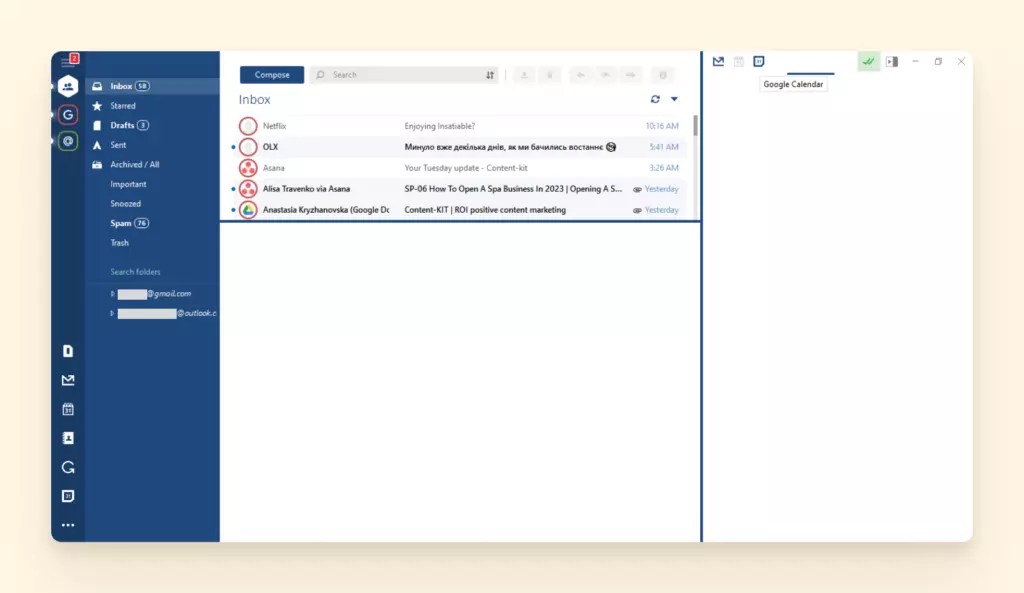
Task: Mark the OLX message as read
Action: click(235, 146)
